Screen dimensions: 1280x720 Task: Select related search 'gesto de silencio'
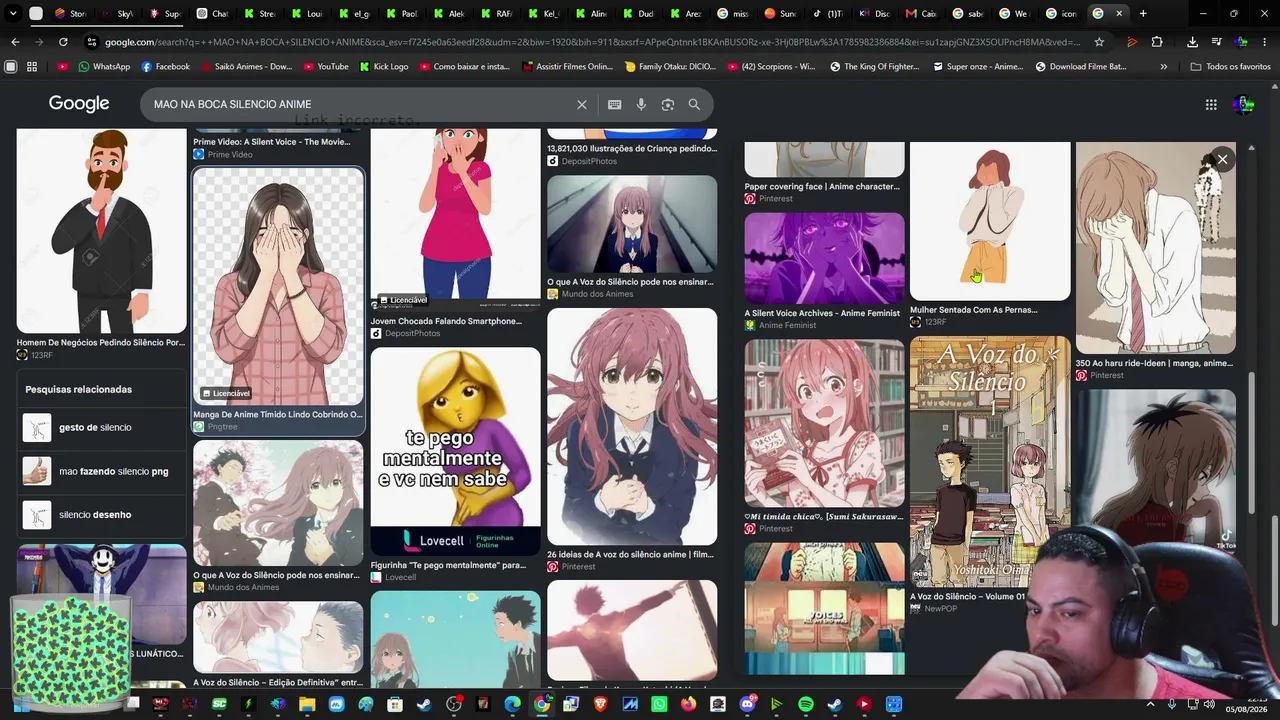click(x=100, y=428)
